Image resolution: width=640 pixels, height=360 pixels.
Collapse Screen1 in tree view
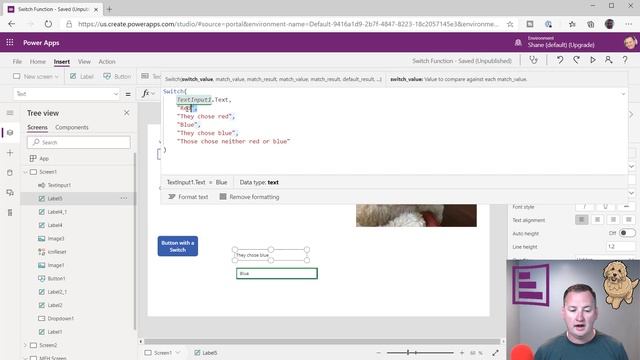point(25,172)
